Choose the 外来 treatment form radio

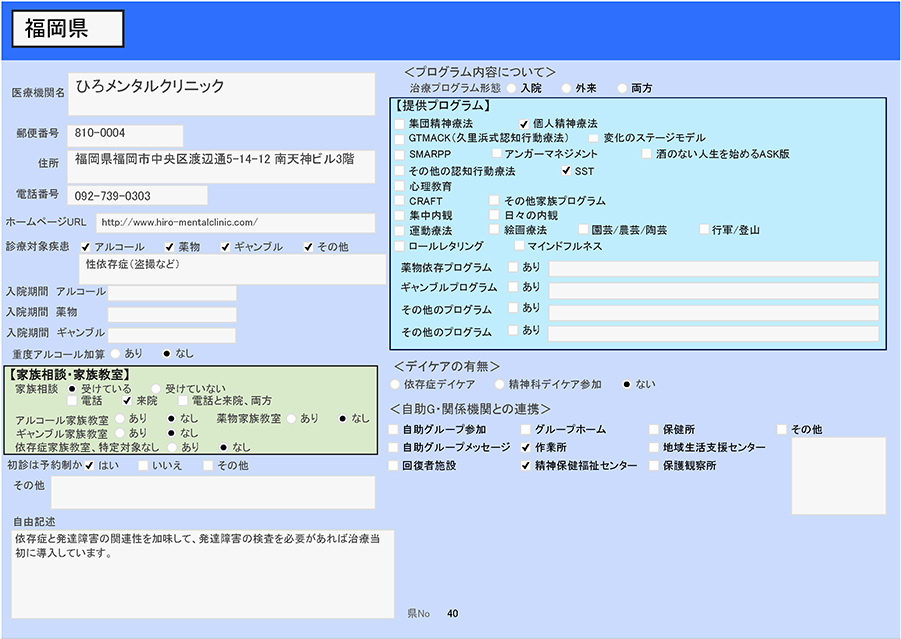566,88
